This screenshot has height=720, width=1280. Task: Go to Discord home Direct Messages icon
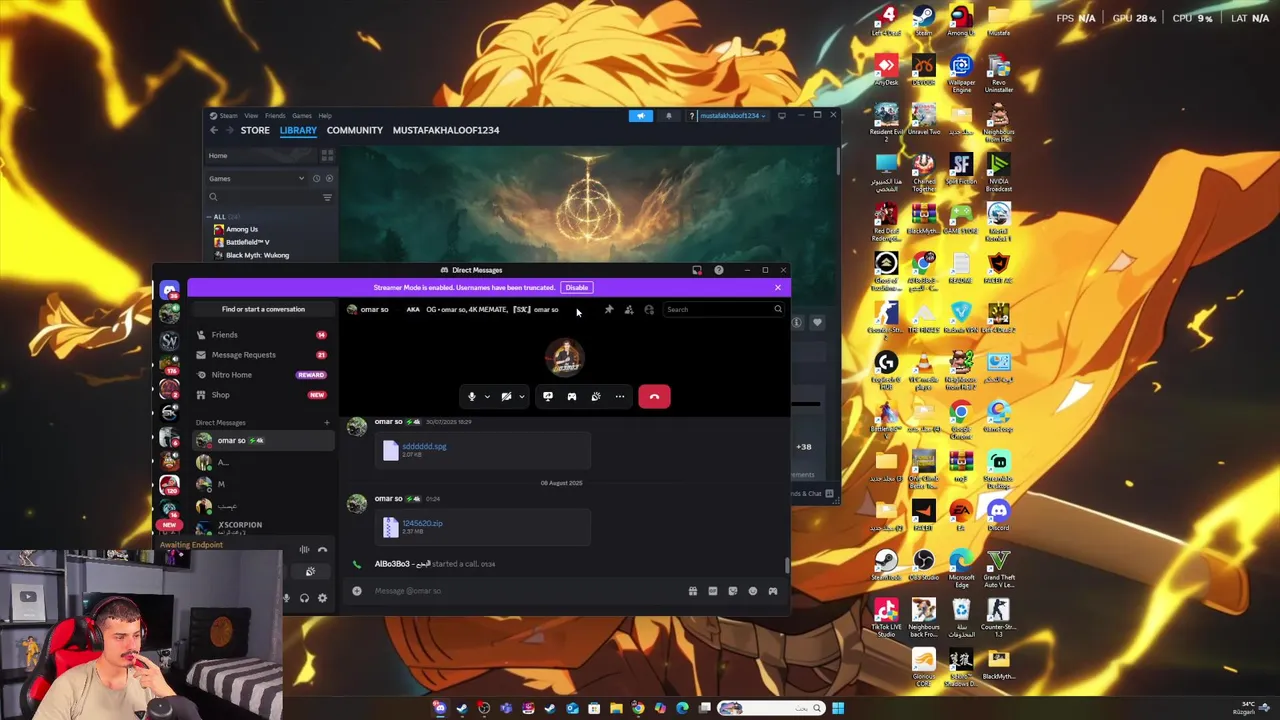point(169,289)
